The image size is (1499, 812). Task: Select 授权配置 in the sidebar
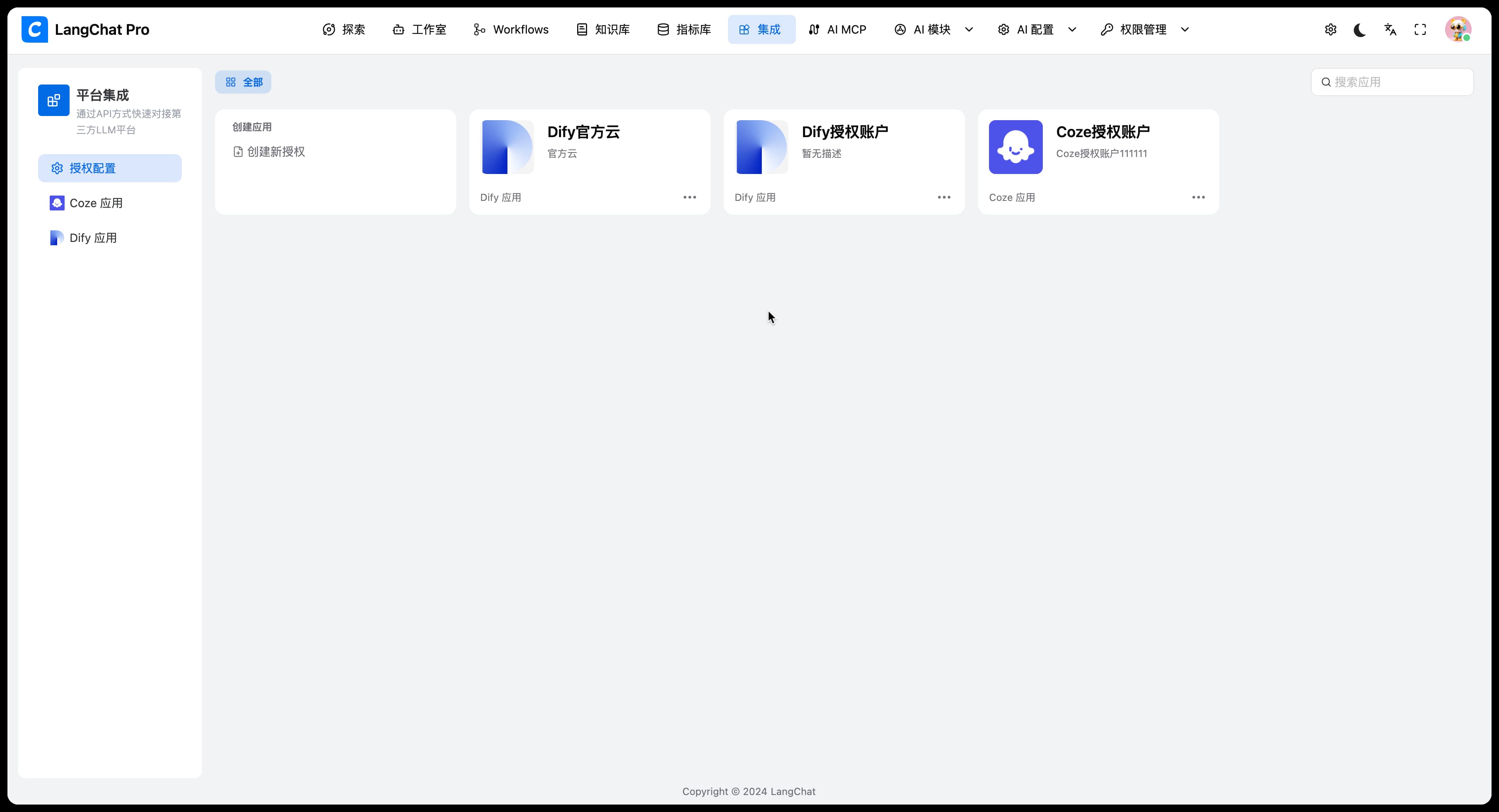click(110, 168)
